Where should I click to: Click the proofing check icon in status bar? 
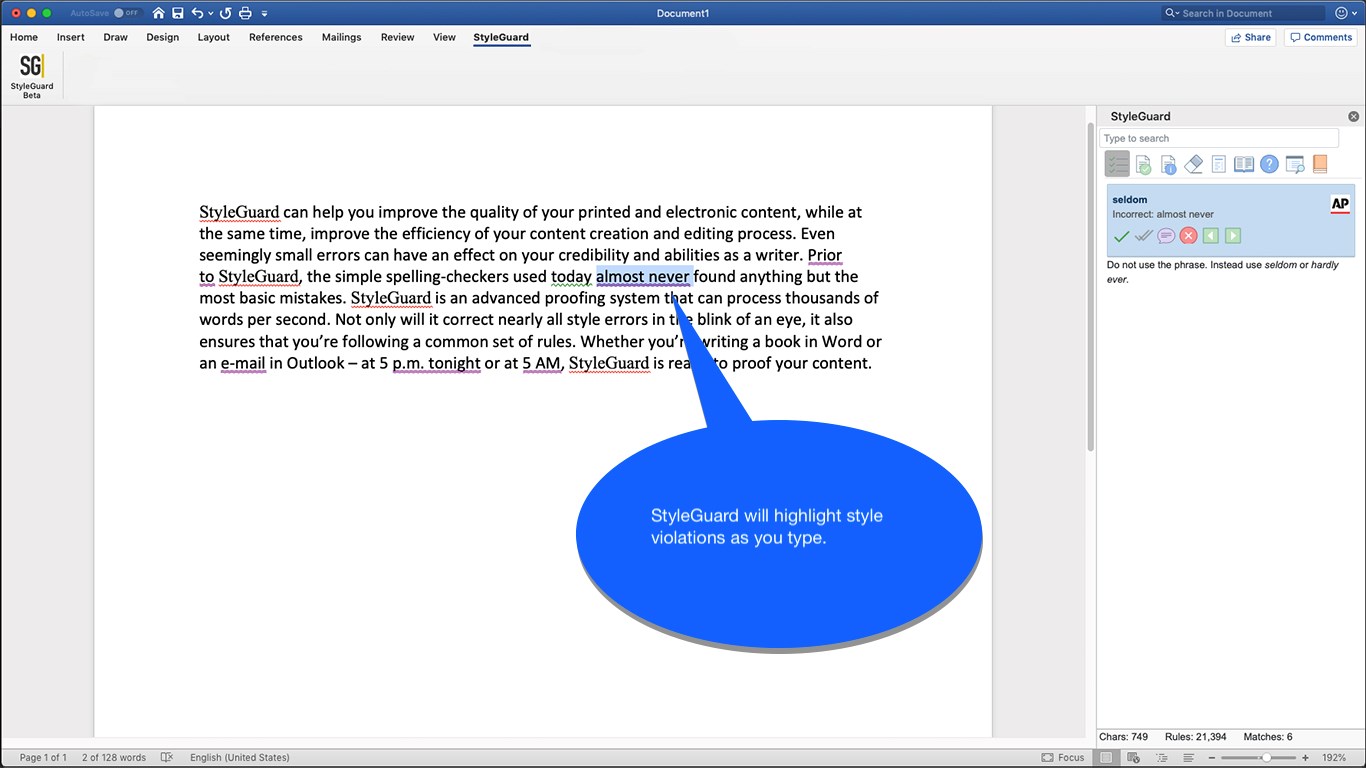167,757
